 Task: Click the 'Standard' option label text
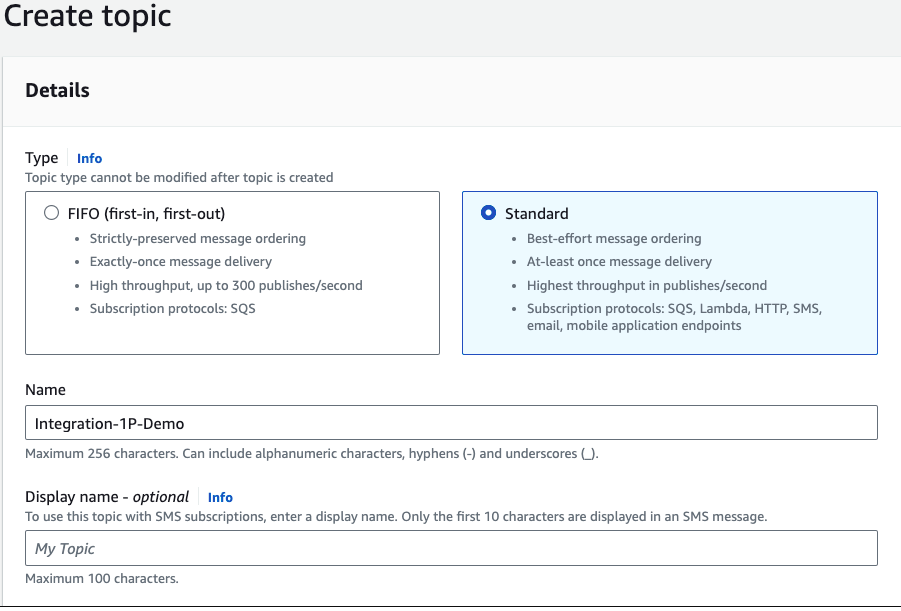coord(536,213)
